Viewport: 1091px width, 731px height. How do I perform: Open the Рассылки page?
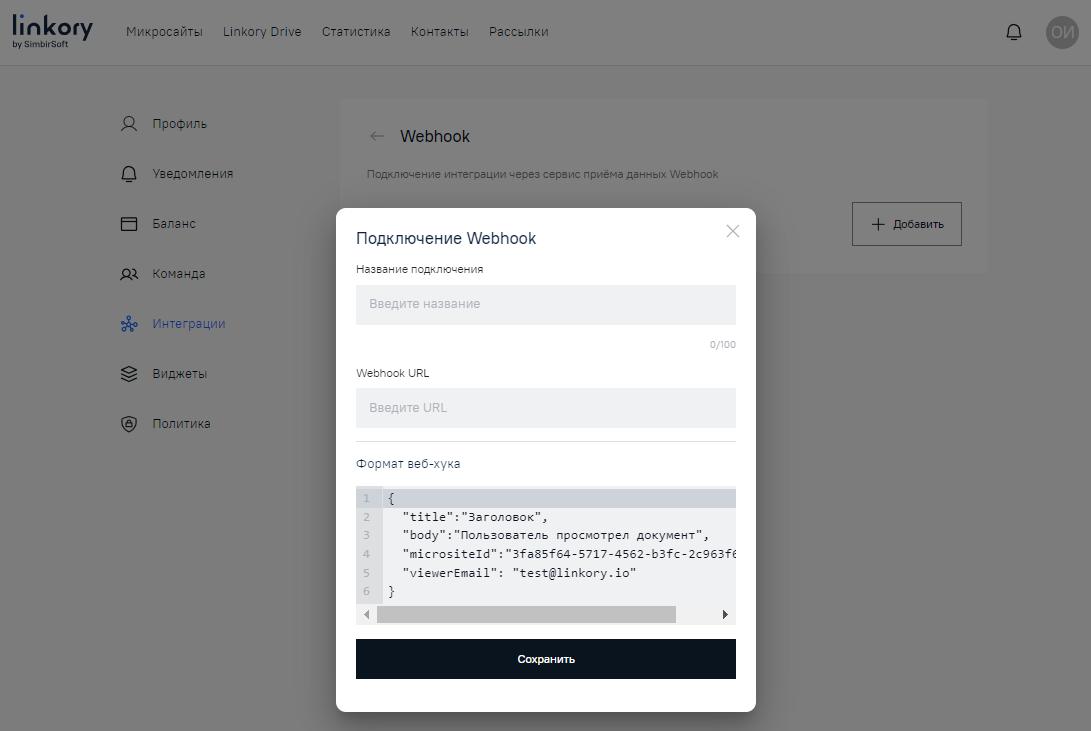coord(518,31)
